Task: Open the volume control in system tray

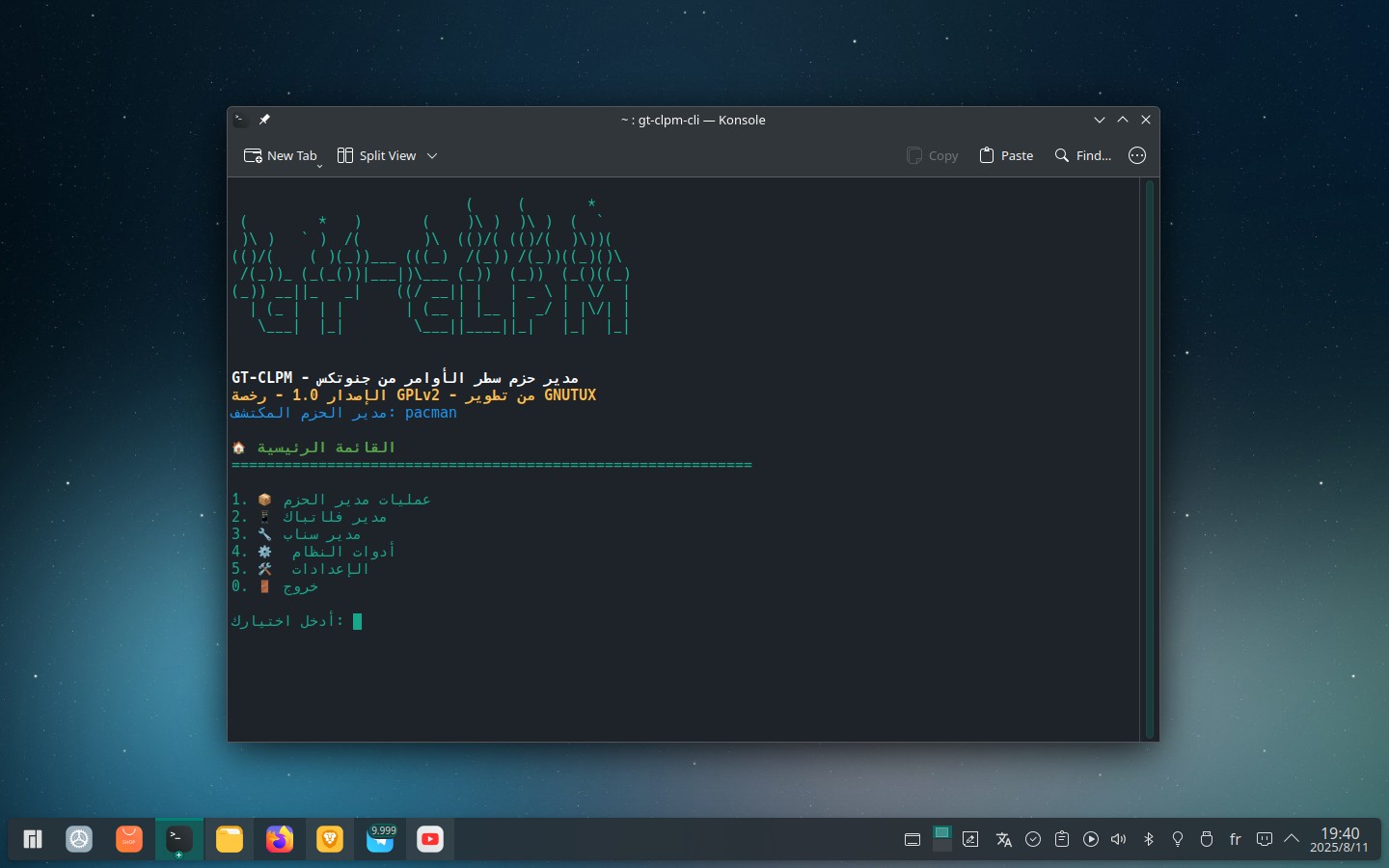Action: (1119, 839)
